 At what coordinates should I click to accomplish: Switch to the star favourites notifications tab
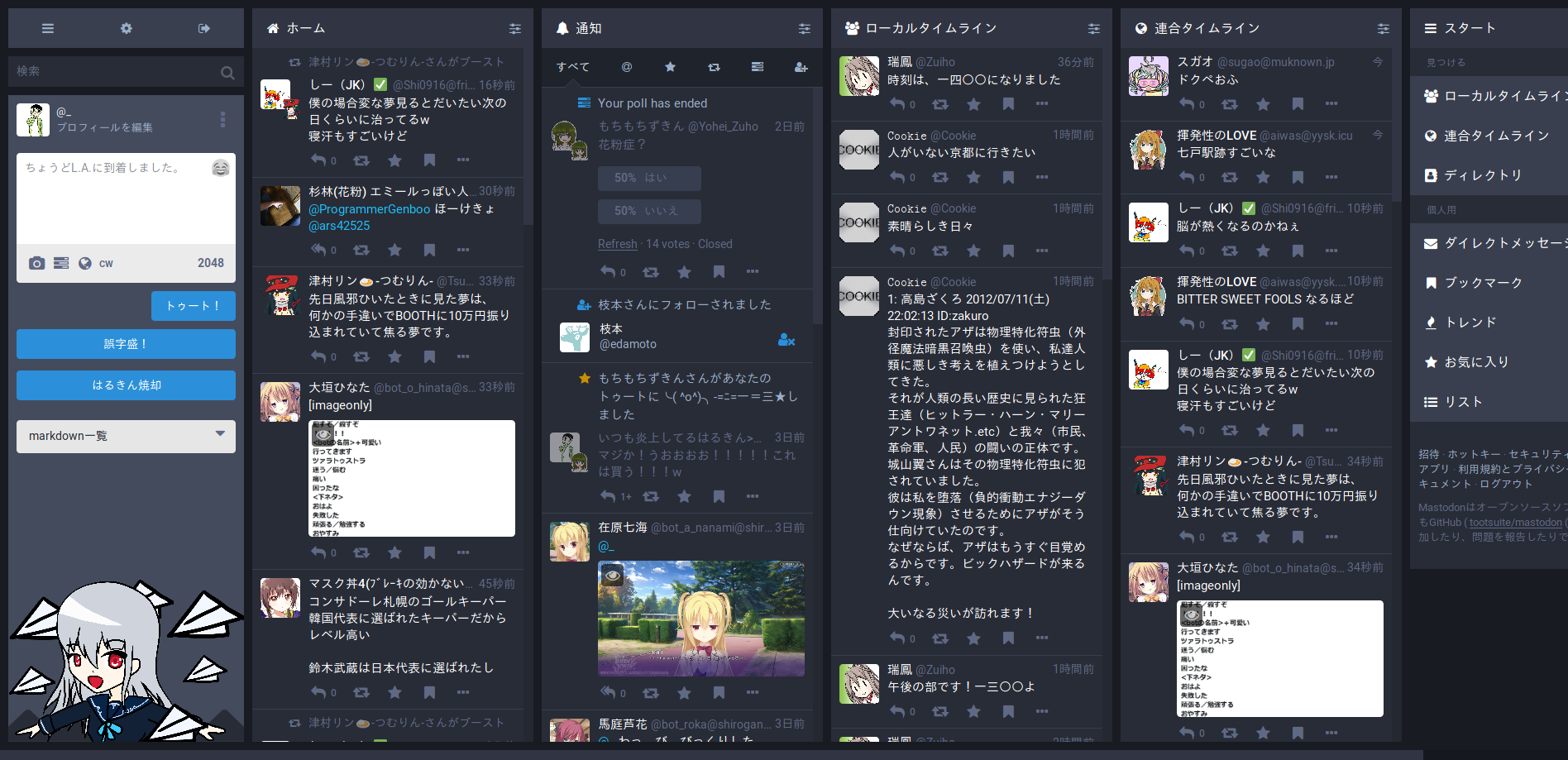(x=670, y=67)
